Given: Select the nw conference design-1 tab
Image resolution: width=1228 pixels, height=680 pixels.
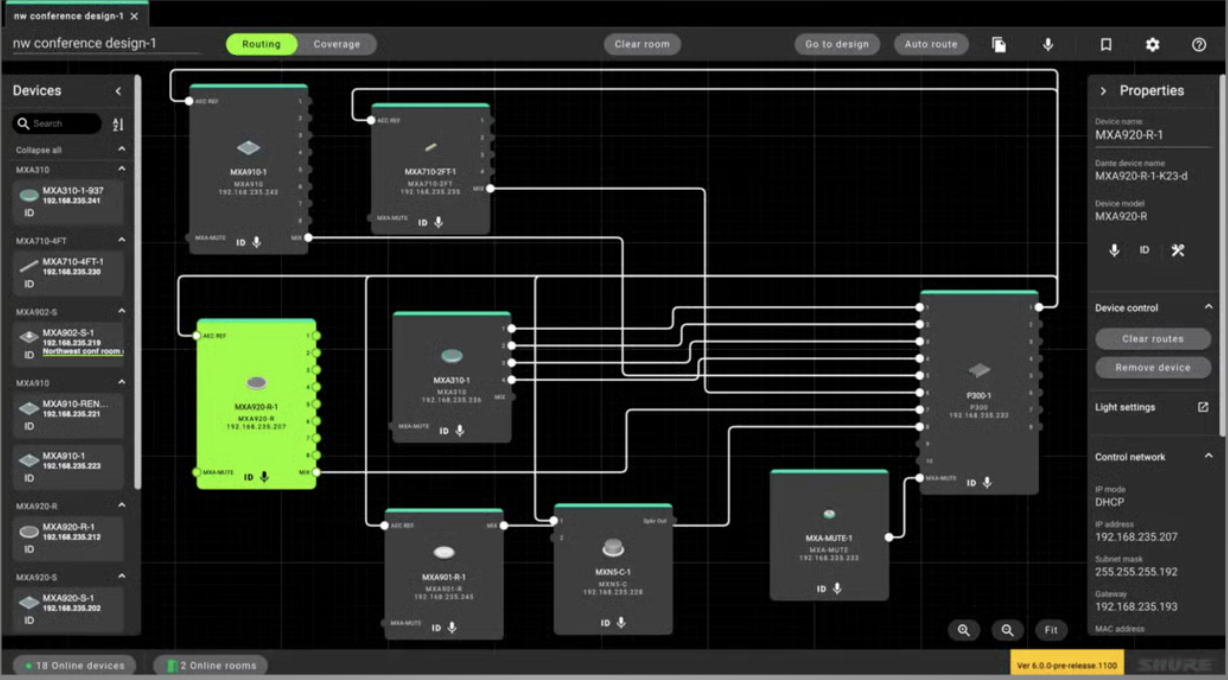Looking at the screenshot, I should click(70, 16).
